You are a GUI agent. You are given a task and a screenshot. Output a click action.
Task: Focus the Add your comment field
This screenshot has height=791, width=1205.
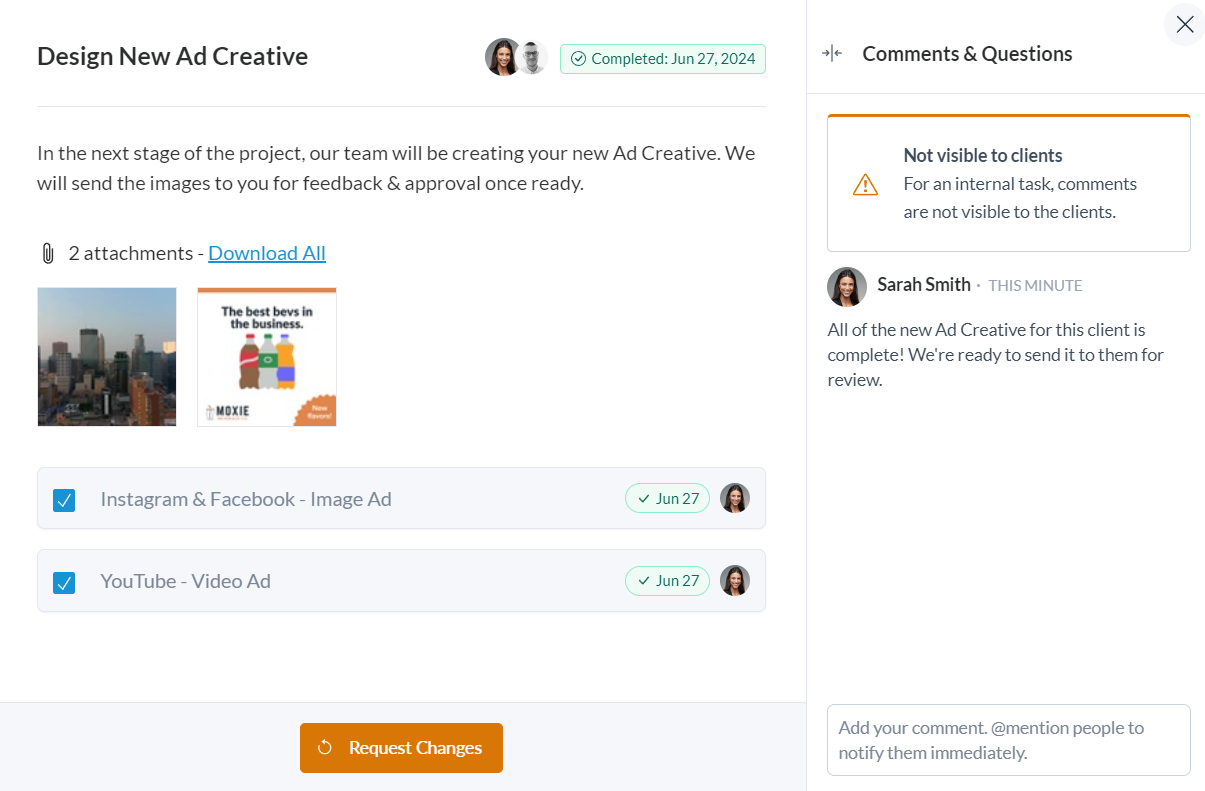click(1008, 740)
